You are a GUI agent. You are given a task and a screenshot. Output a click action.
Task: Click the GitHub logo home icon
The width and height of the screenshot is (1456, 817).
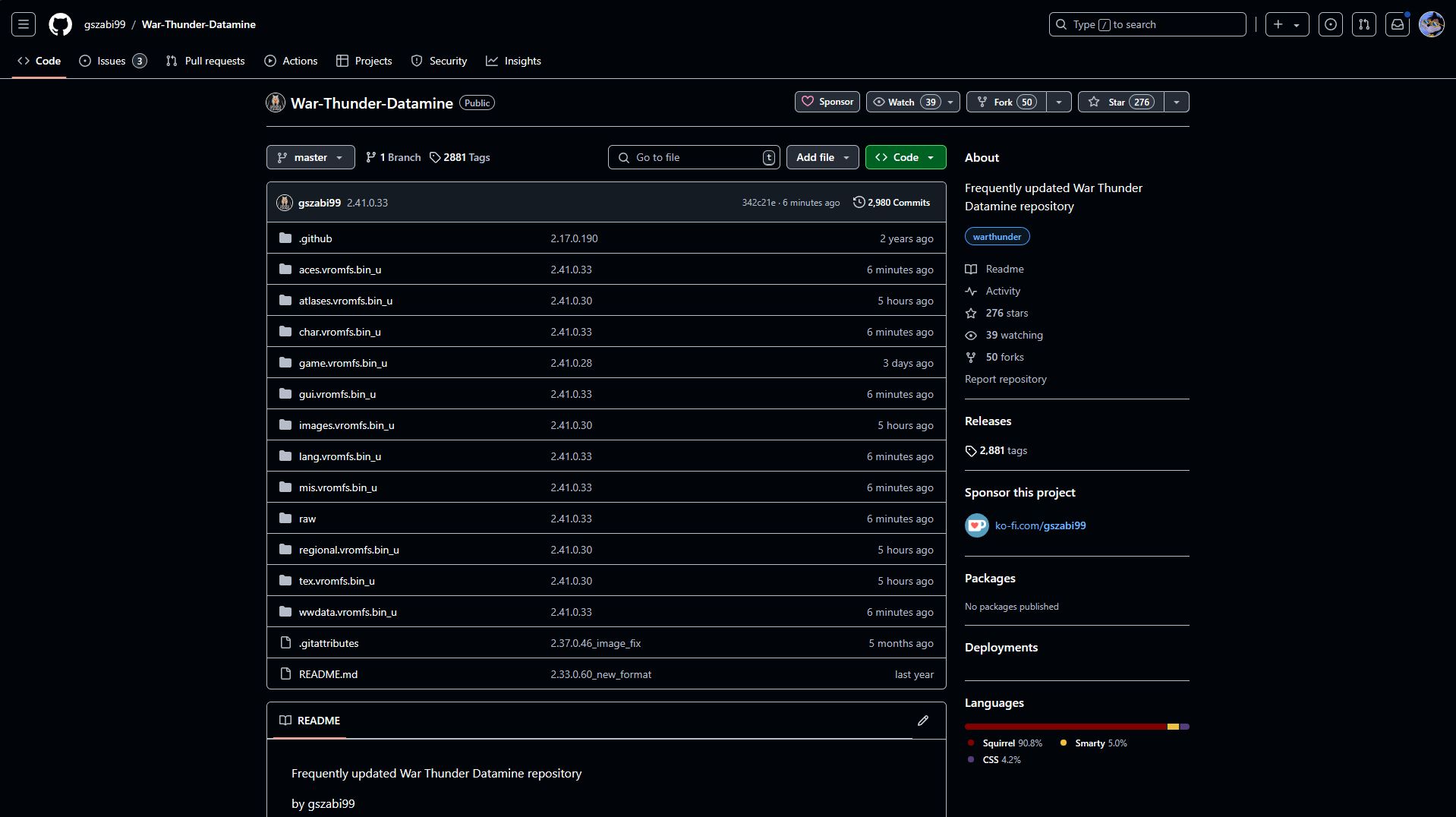[x=60, y=24]
